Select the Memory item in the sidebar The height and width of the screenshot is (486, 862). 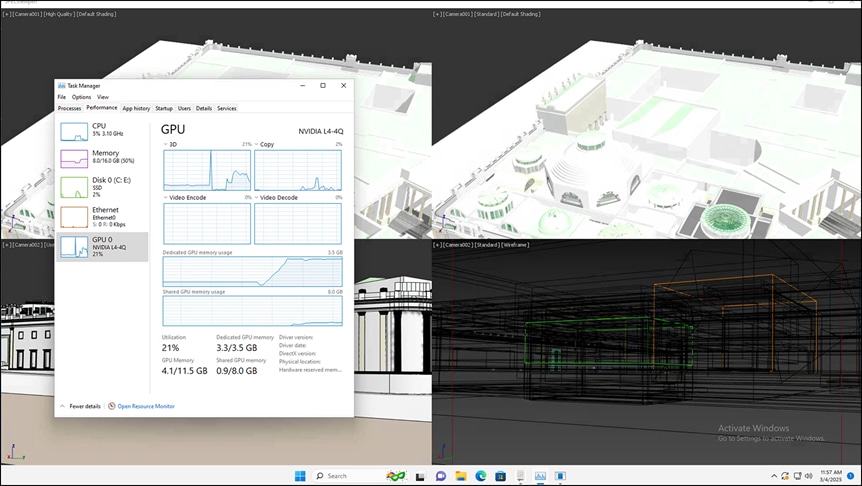[102, 159]
